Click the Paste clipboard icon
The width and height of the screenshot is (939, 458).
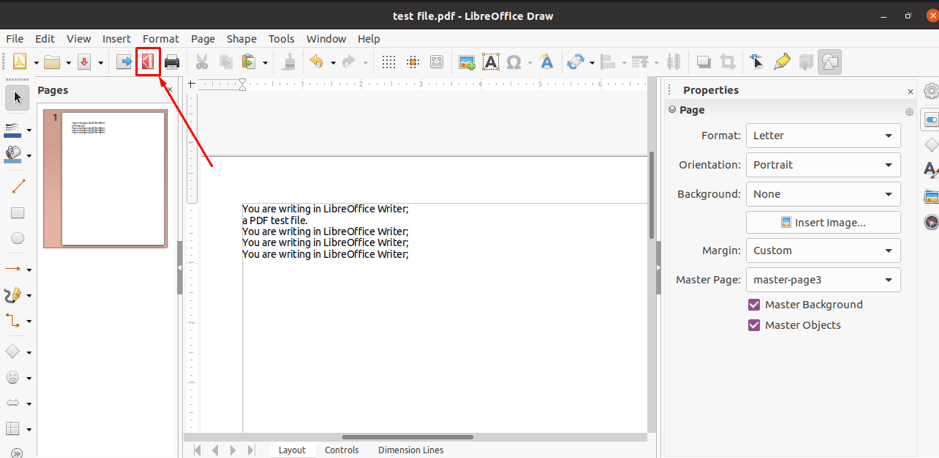[x=248, y=62]
